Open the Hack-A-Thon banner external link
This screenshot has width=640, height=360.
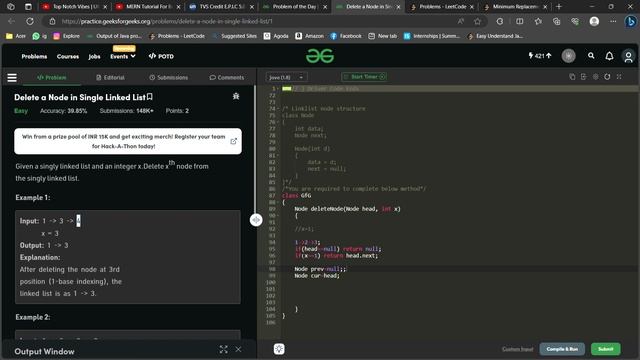pos(233,141)
